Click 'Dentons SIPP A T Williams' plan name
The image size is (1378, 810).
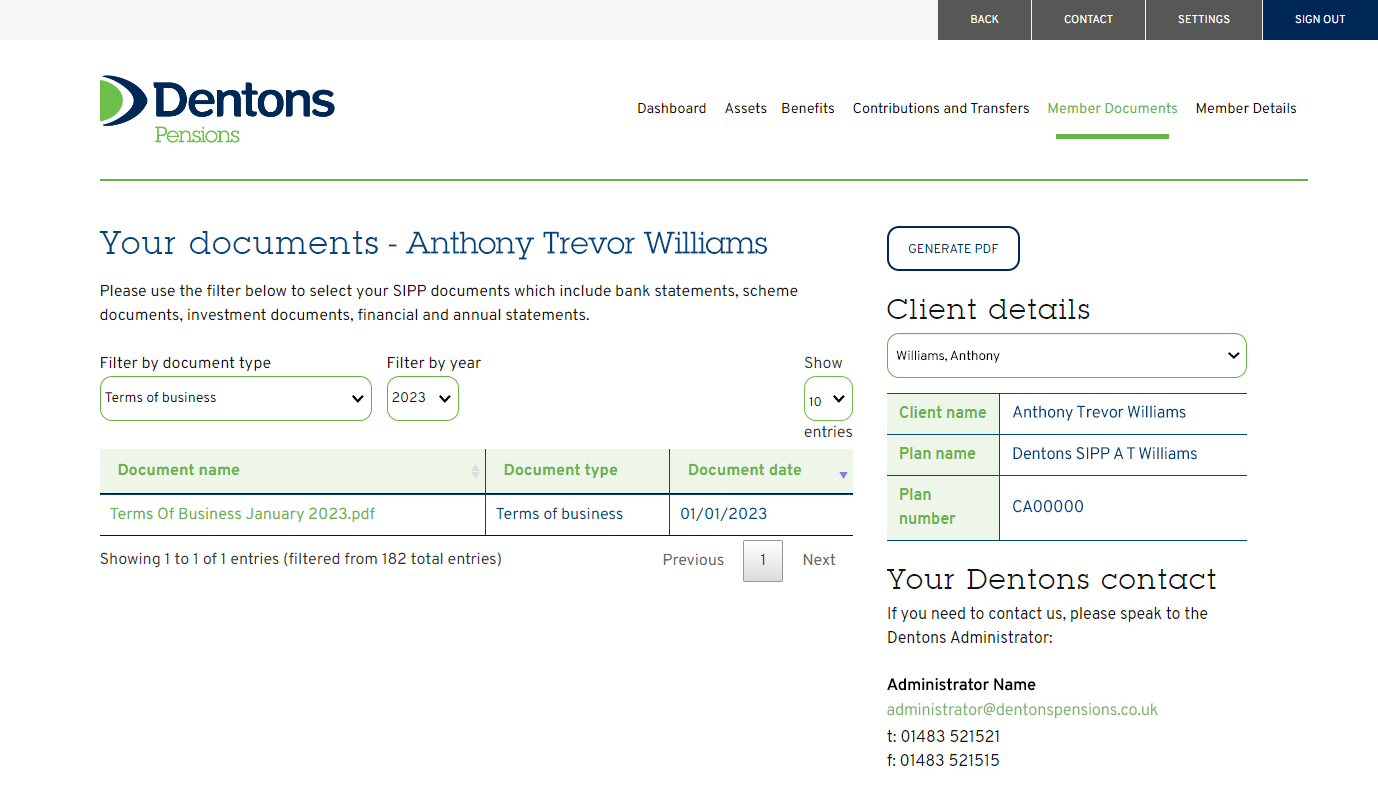tap(1105, 454)
